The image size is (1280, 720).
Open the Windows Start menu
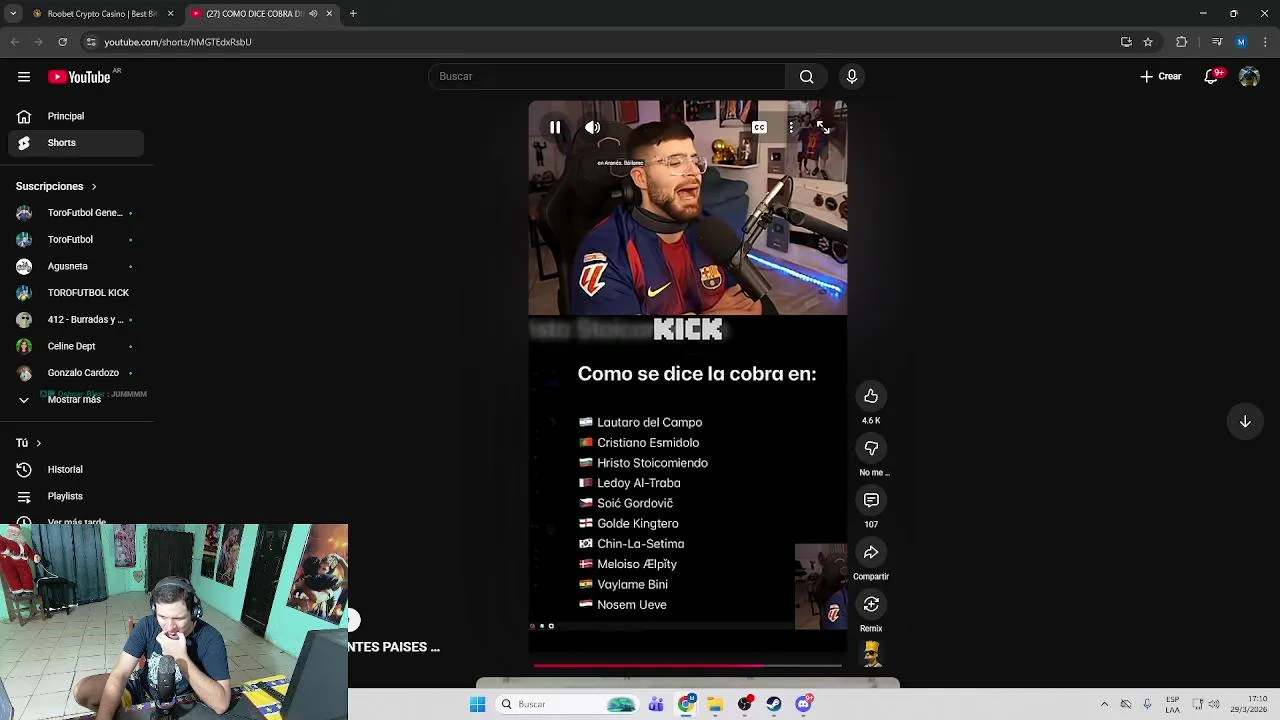click(x=478, y=704)
